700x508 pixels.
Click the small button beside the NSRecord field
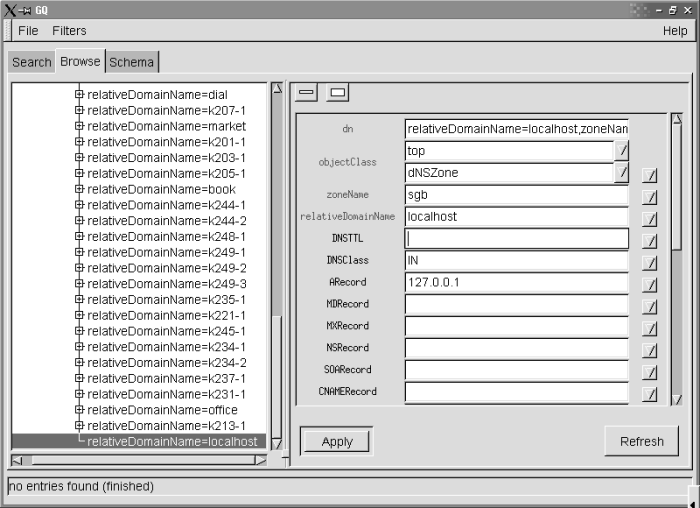coord(650,350)
